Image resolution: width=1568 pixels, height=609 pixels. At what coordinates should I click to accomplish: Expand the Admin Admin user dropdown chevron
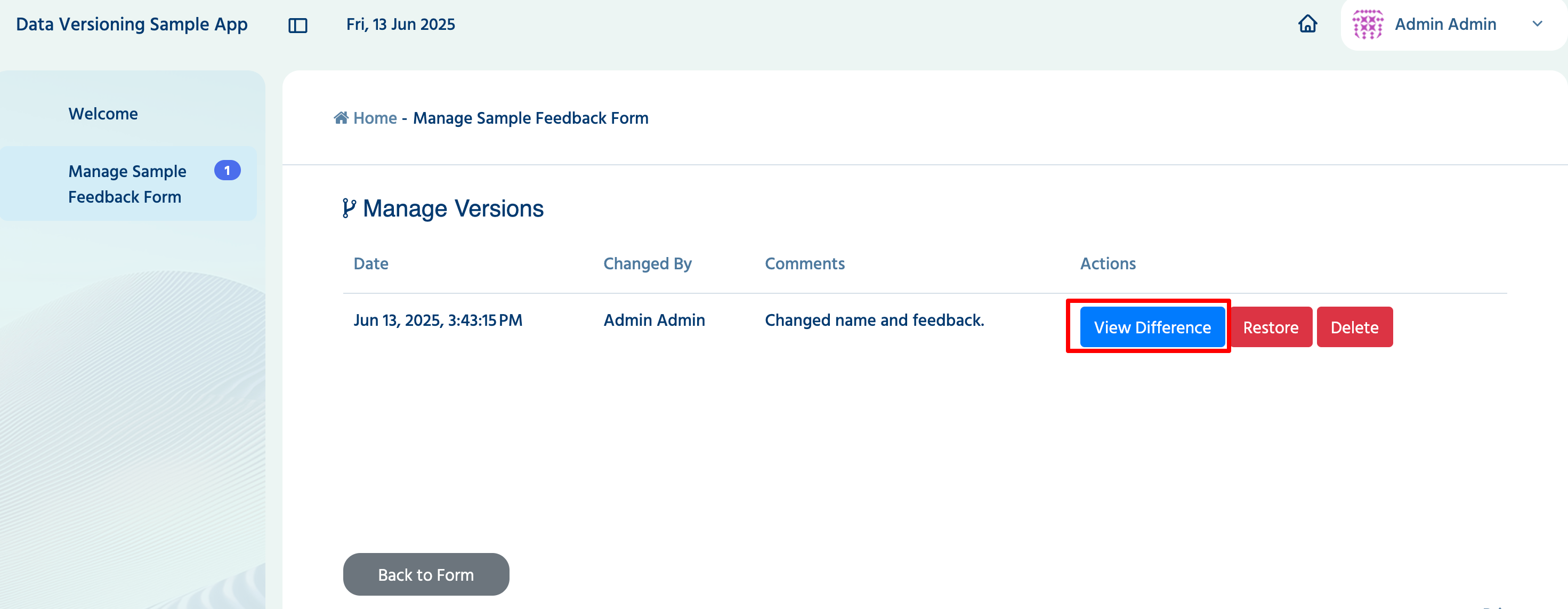click(1537, 25)
